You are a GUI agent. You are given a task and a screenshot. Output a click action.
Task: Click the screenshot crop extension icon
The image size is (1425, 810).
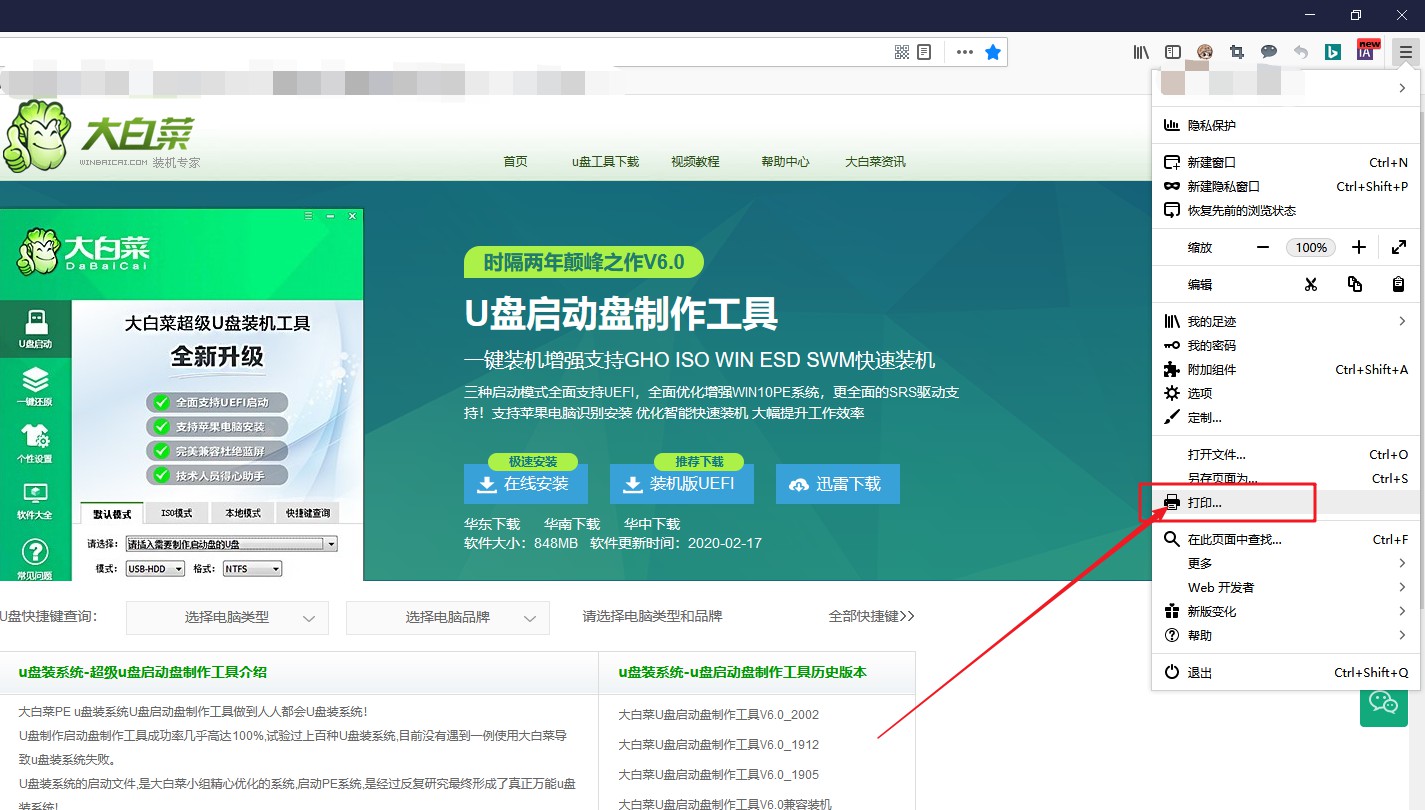click(1236, 51)
